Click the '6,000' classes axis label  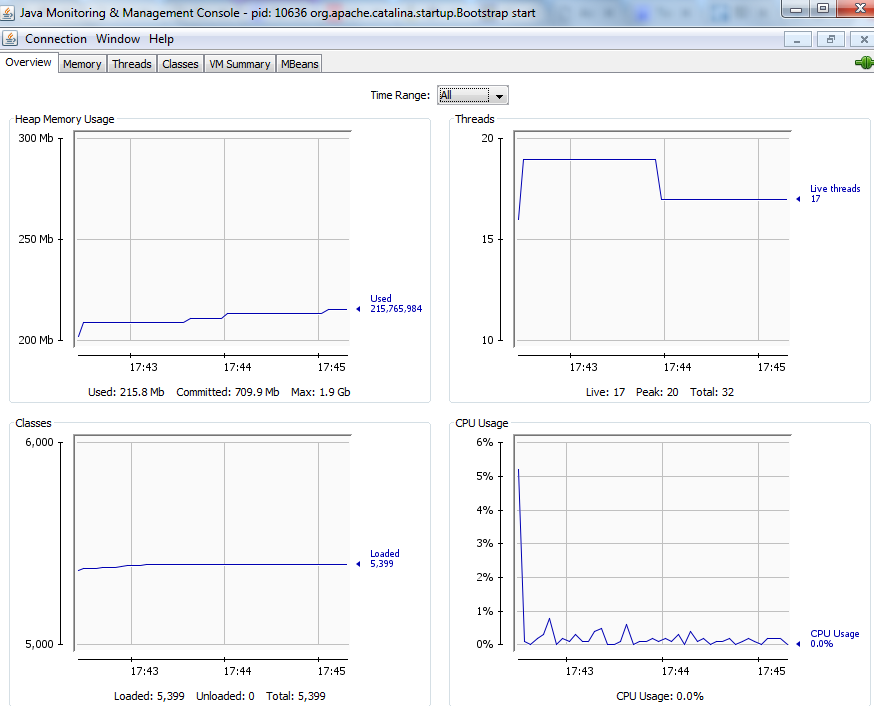tap(40, 442)
